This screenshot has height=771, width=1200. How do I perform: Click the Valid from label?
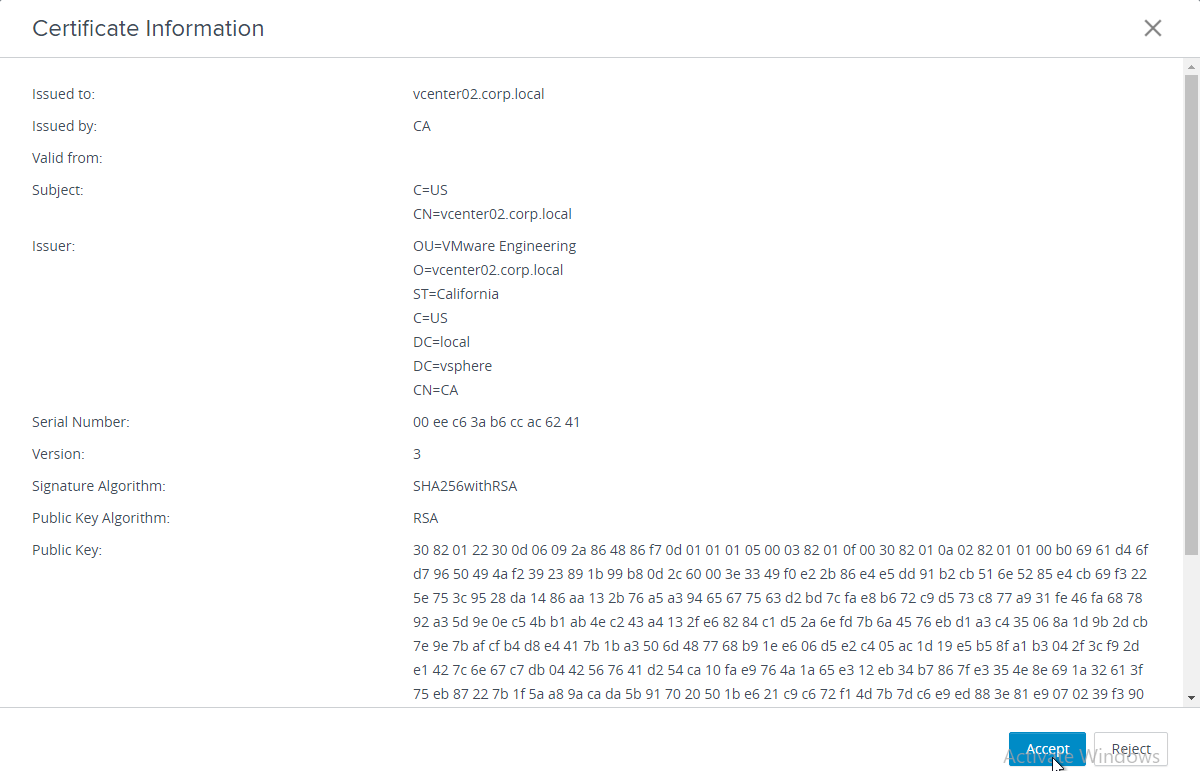coord(67,158)
